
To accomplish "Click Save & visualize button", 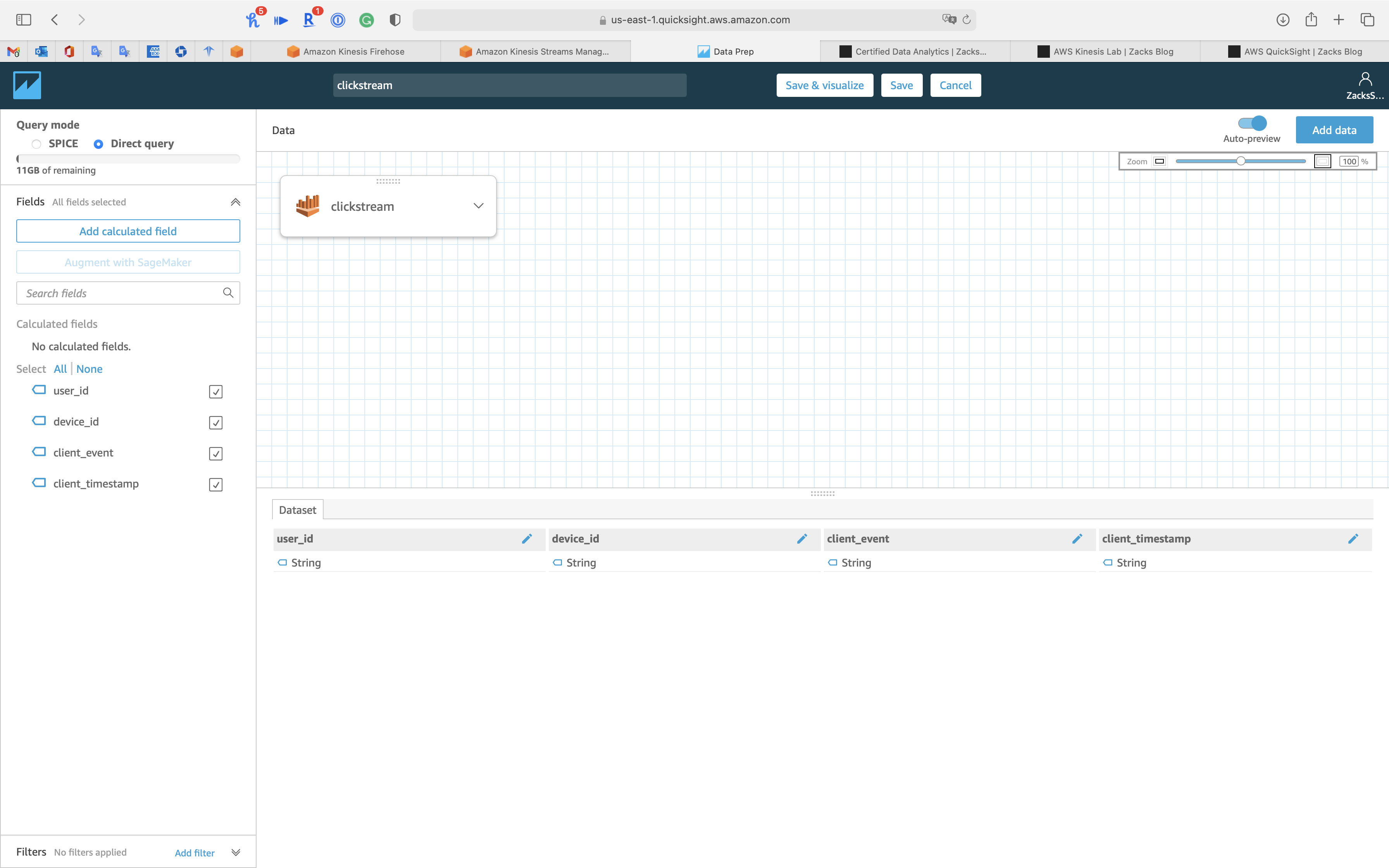I will pyautogui.click(x=824, y=85).
